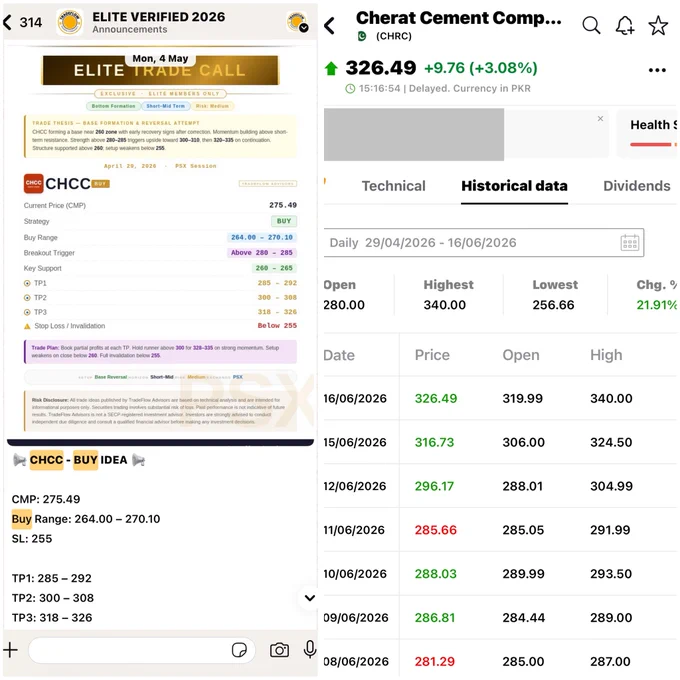
Task: Select price 326.49 for 16/06/2026
Action: point(436,399)
